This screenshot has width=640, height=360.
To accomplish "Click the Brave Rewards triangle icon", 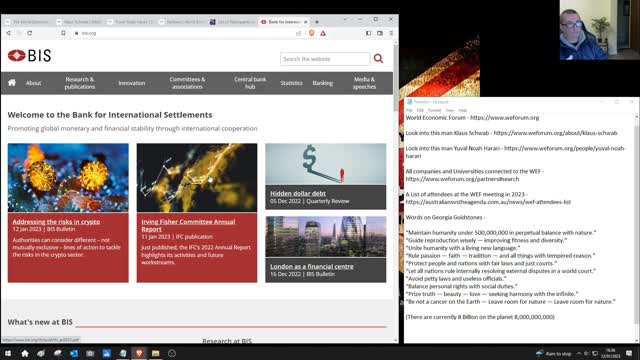I will (323, 33).
